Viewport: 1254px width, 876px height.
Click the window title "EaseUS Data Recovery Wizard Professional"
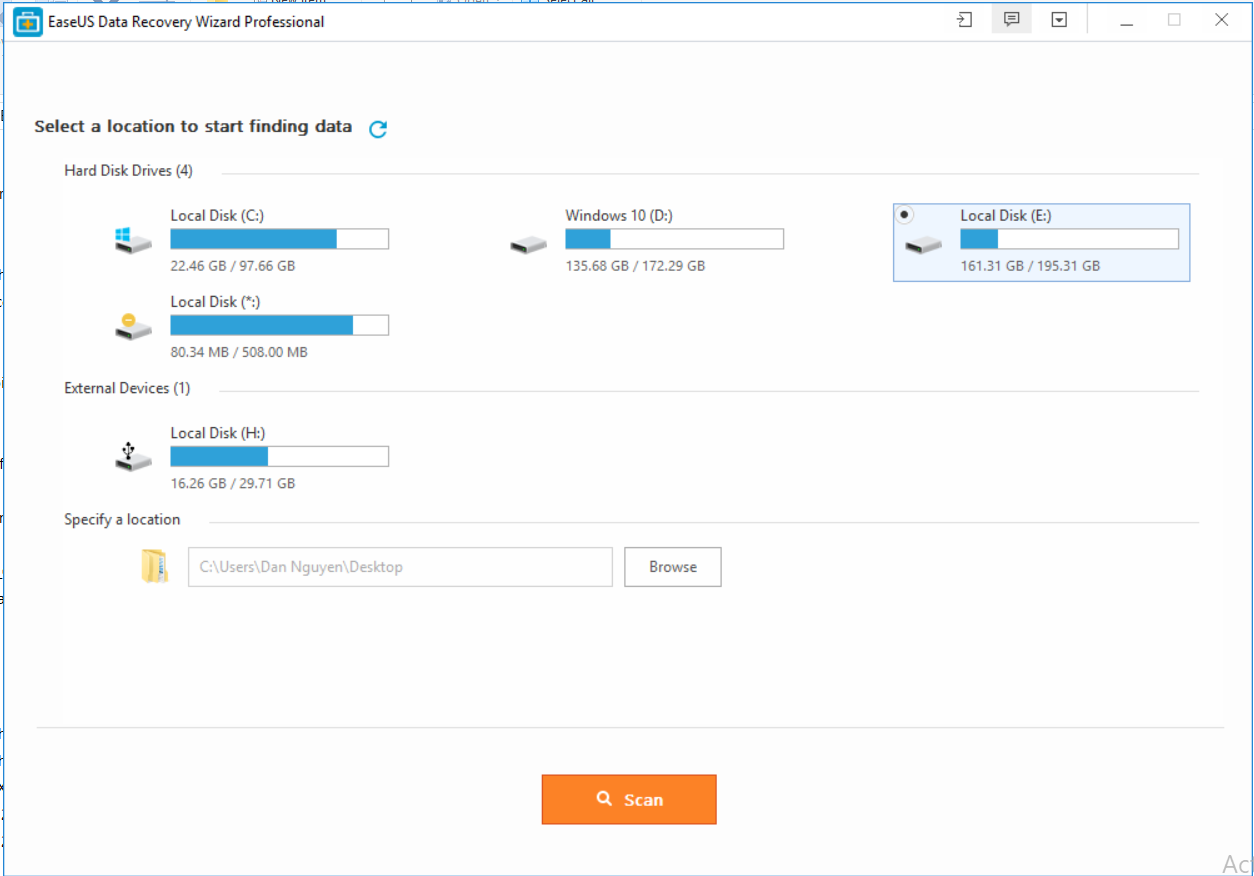(x=186, y=22)
